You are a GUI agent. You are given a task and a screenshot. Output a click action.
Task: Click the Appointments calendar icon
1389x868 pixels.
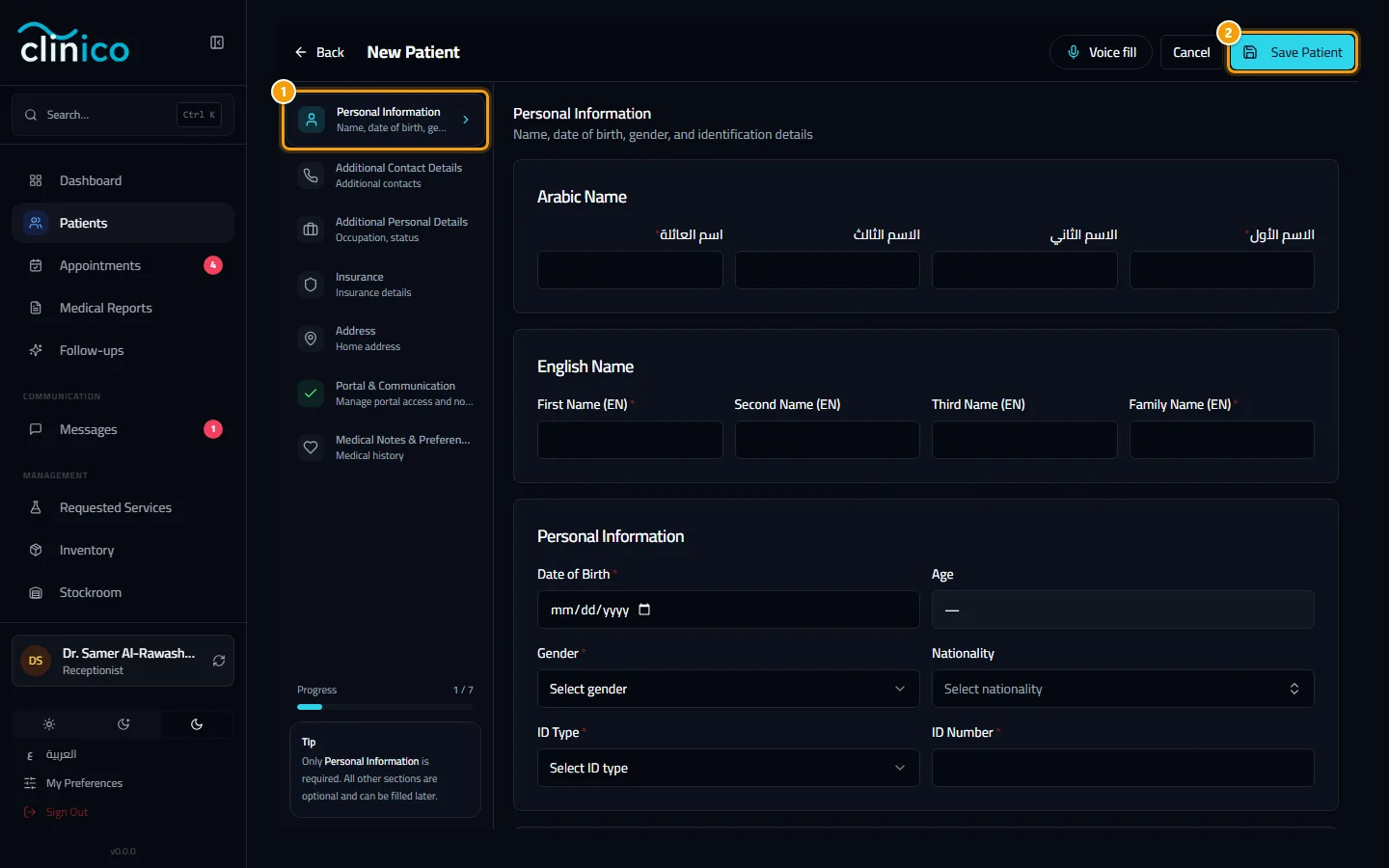coord(36,265)
